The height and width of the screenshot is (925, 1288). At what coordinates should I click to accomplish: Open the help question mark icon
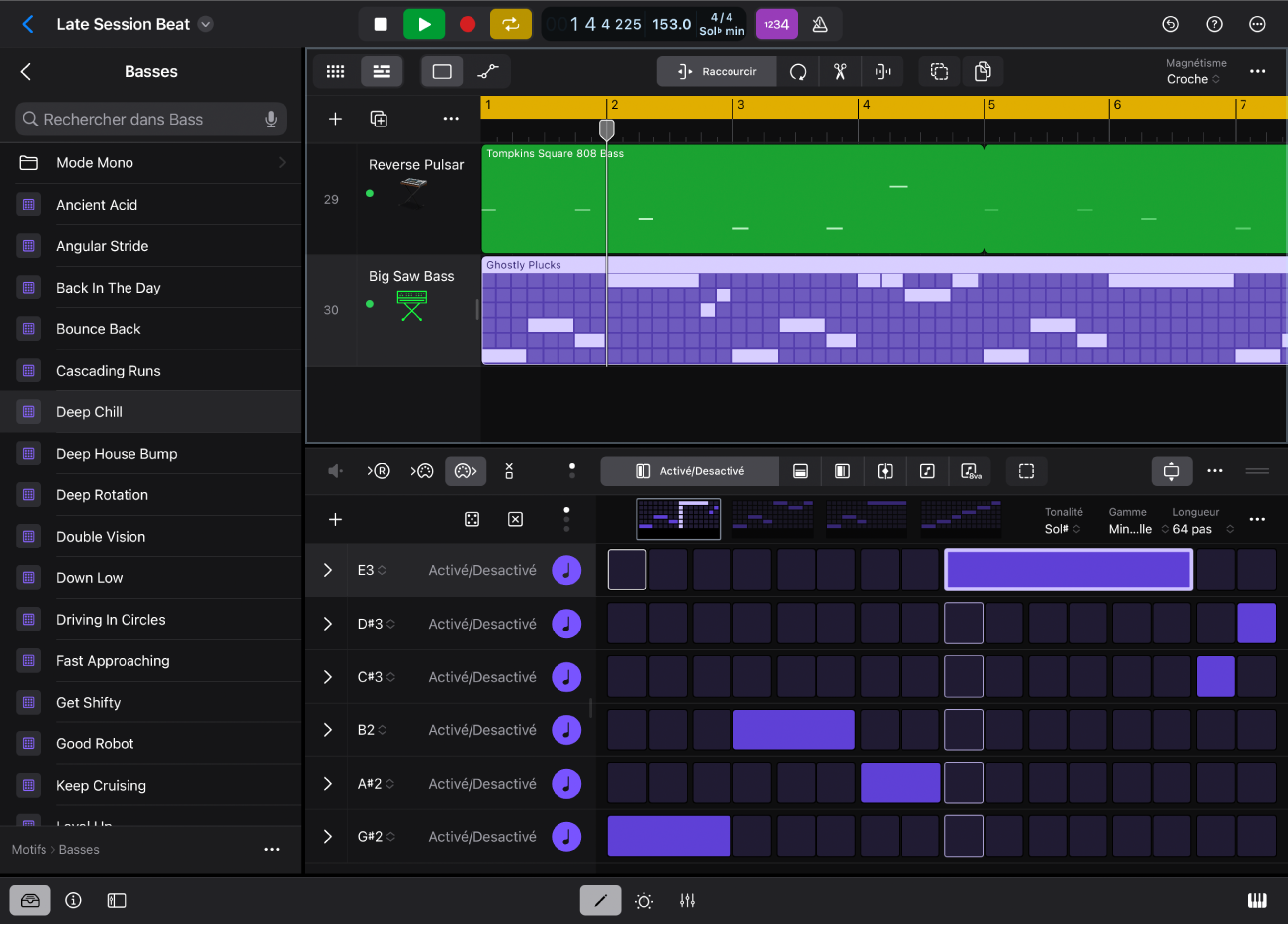click(1215, 24)
